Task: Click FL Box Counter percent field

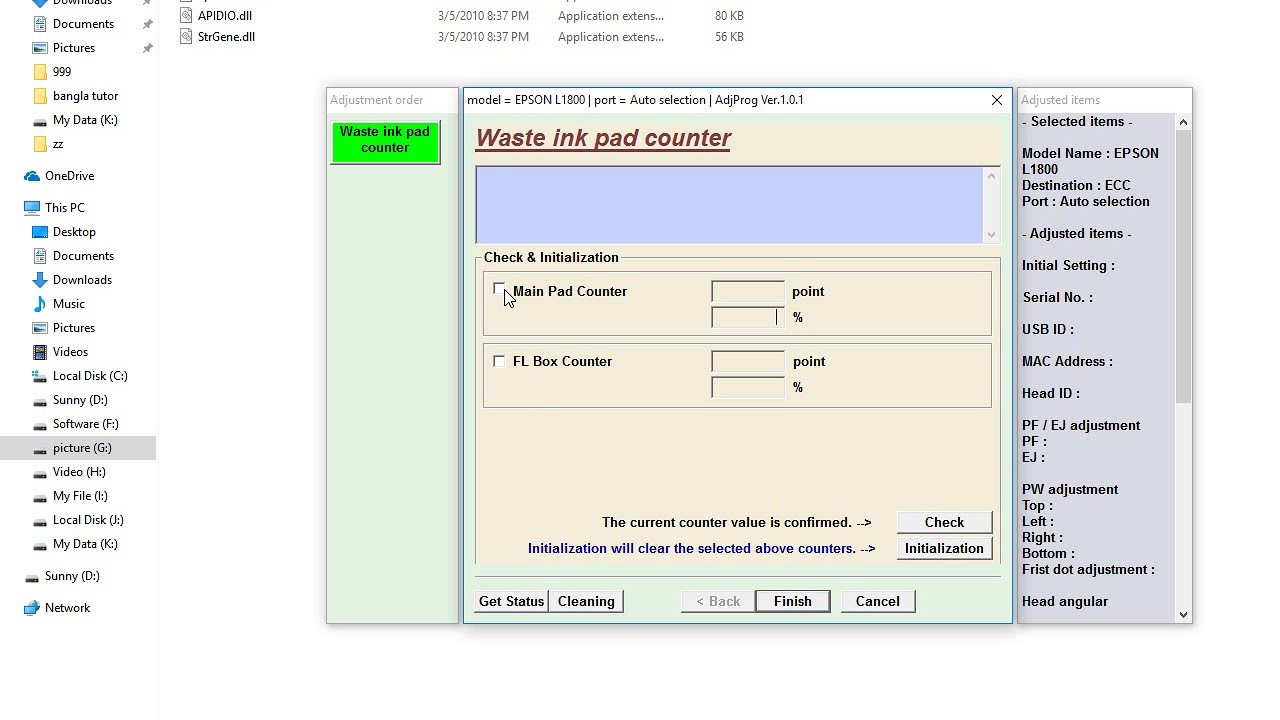Action: pyautogui.click(x=747, y=387)
